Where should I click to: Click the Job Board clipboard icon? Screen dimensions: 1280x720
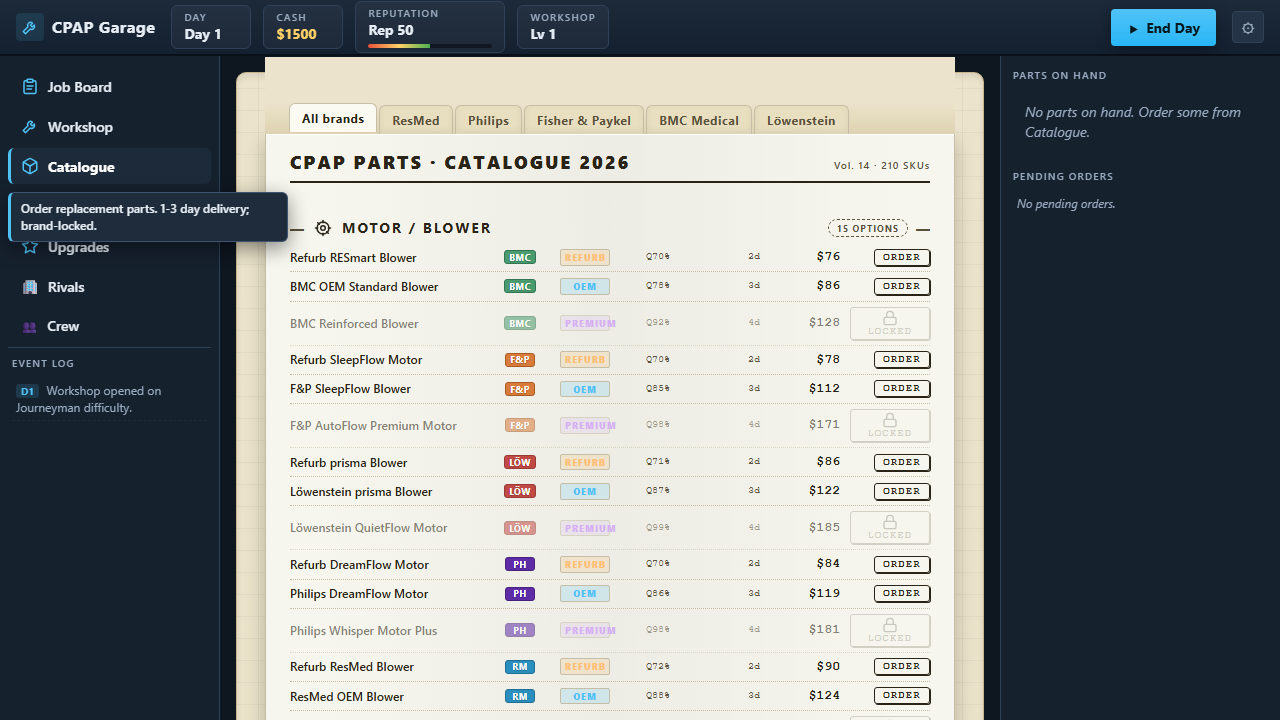click(30, 87)
